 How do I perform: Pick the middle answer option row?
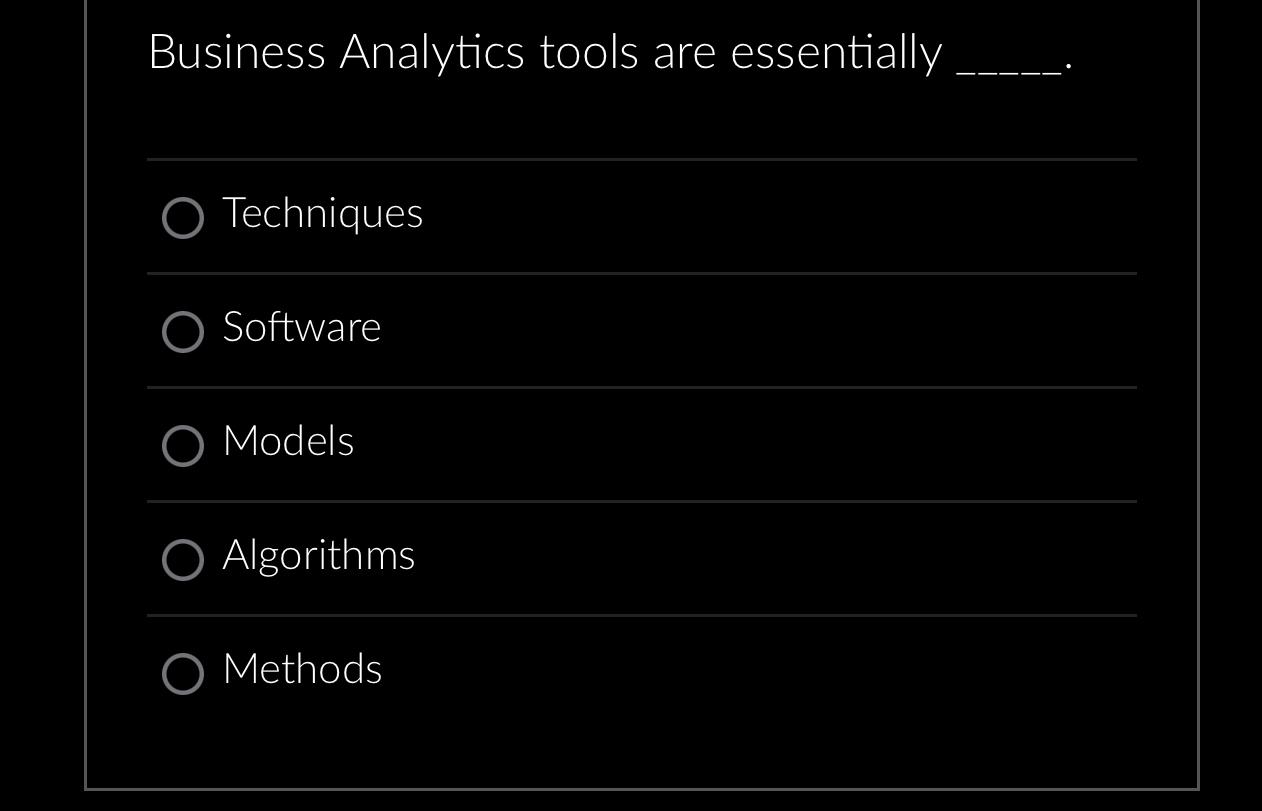coord(640,443)
